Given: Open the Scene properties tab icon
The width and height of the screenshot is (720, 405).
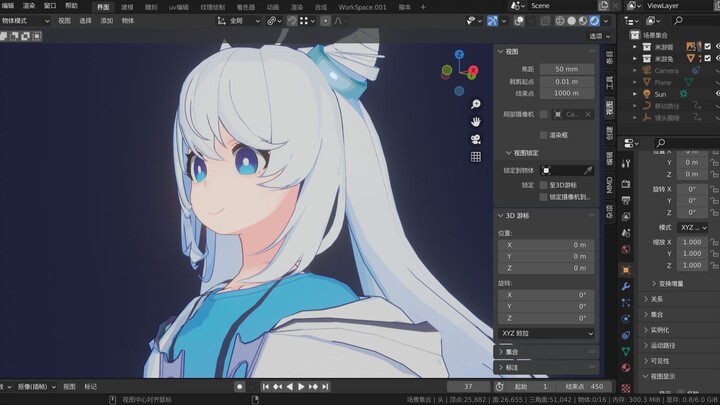Looking at the screenshot, I should tap(625, 233).
